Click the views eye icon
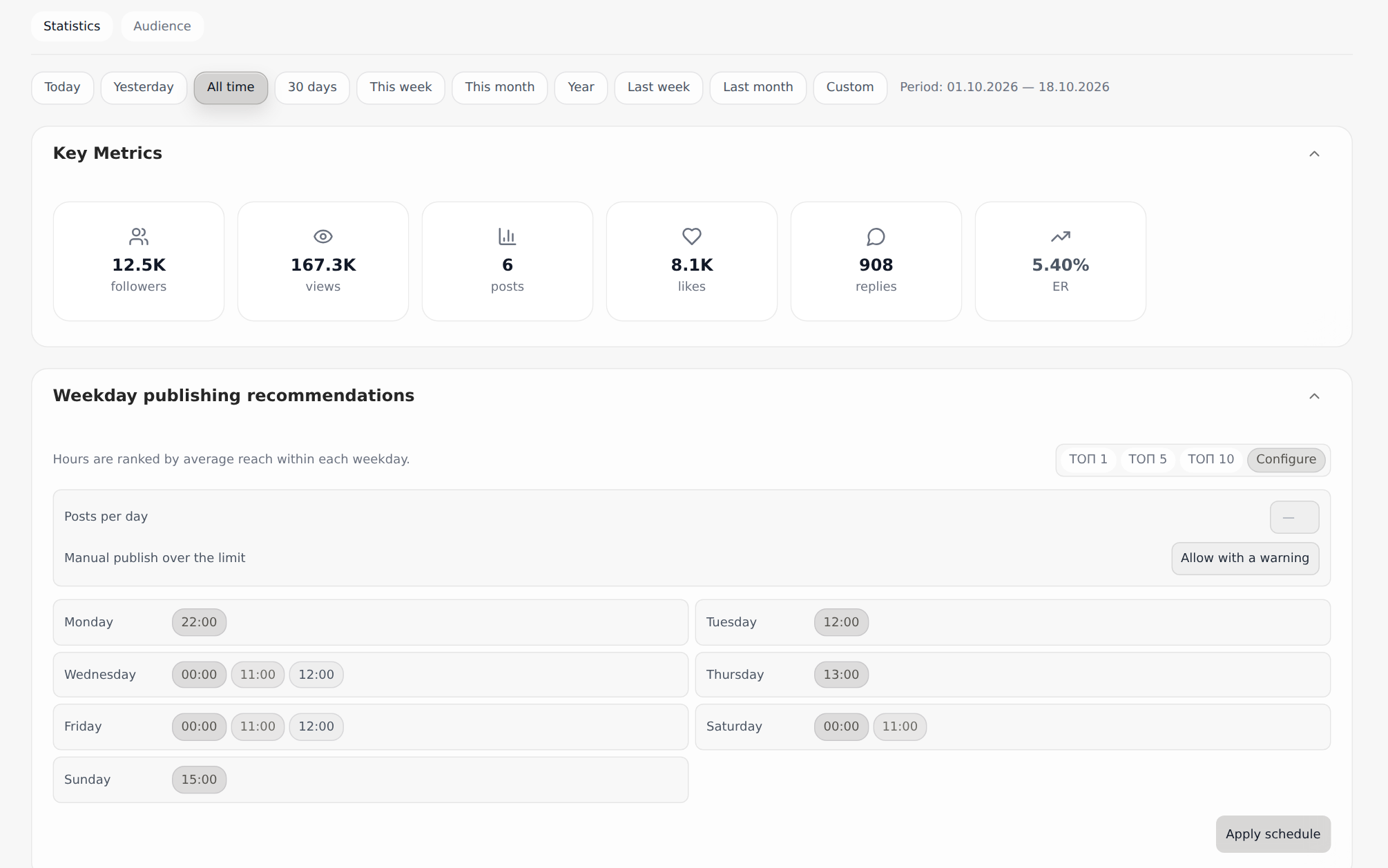The image size is (1388, 868). click(x=323, y=237)
